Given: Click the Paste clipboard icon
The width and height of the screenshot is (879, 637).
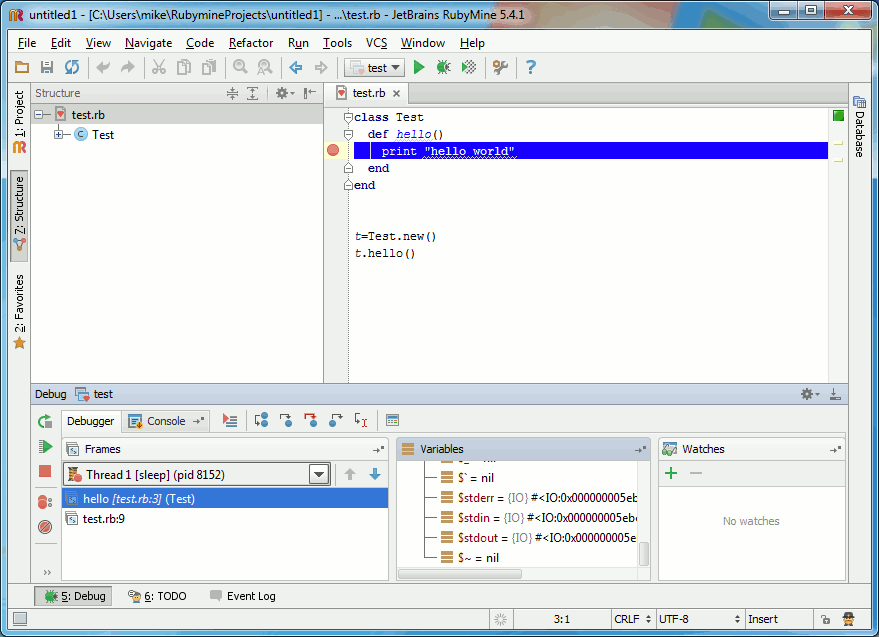Looking at the screenshot, I should point(209,68).
